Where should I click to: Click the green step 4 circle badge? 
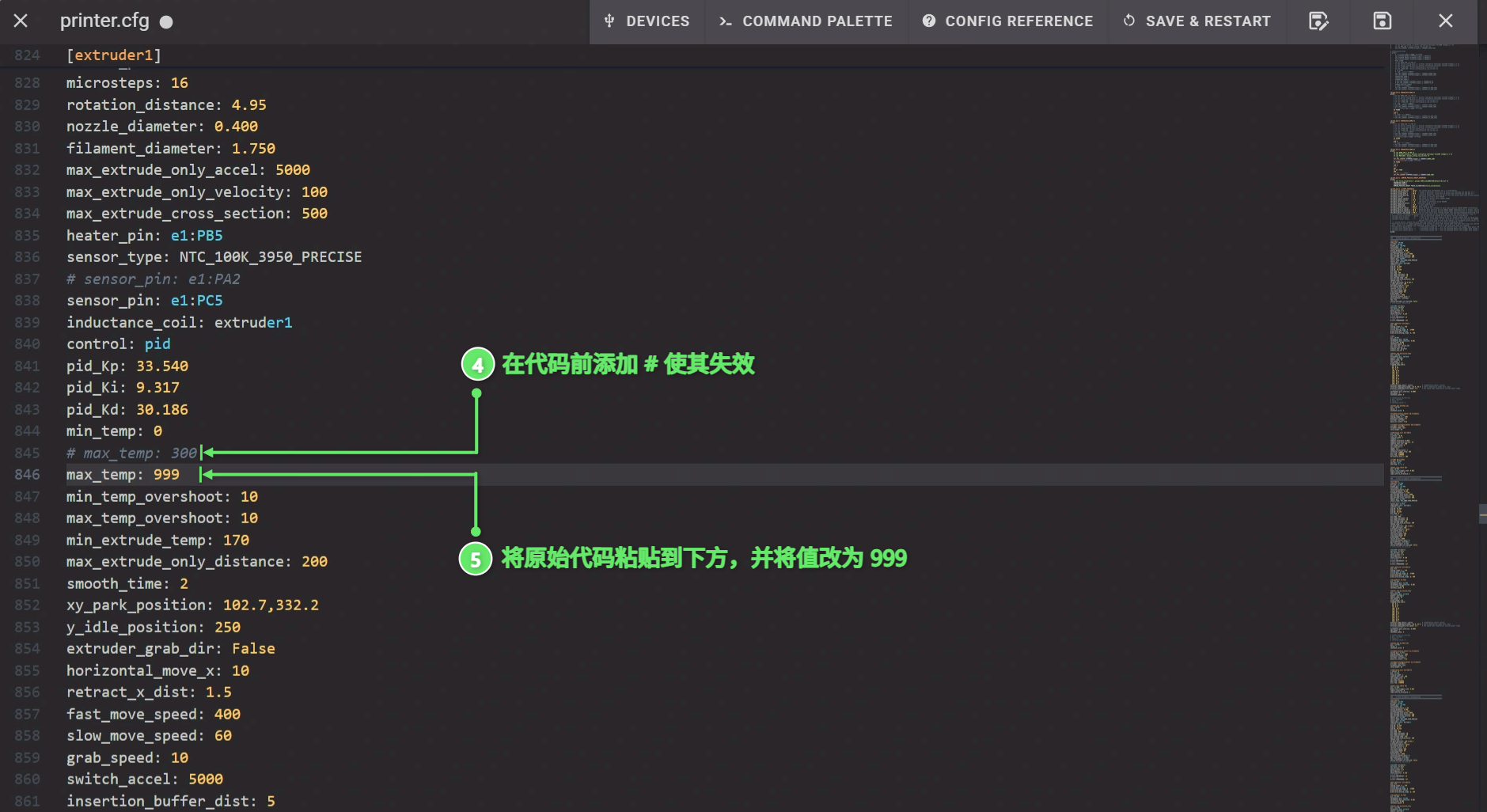point(477,365)
